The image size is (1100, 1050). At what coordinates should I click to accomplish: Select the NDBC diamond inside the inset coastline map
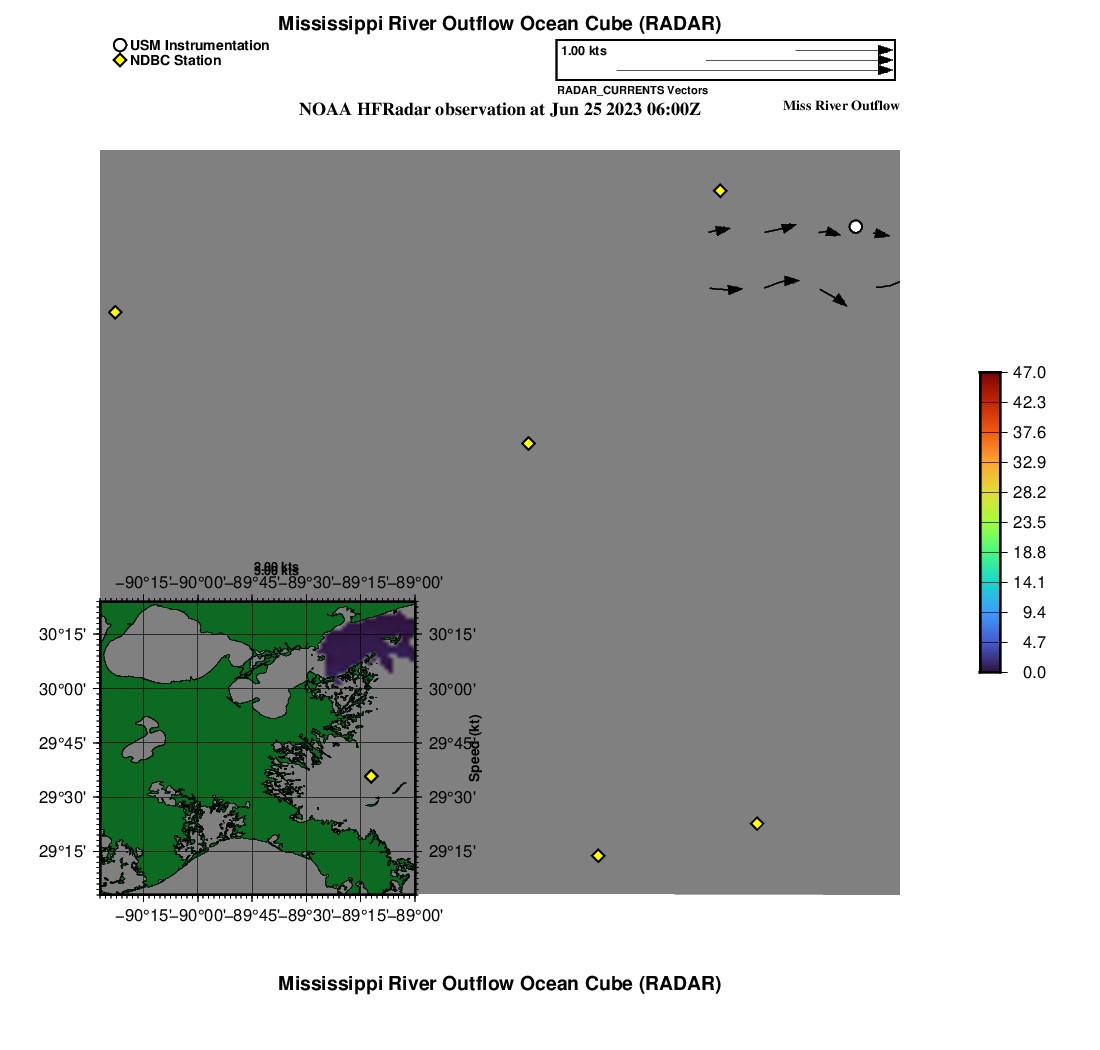pos(371,776)
